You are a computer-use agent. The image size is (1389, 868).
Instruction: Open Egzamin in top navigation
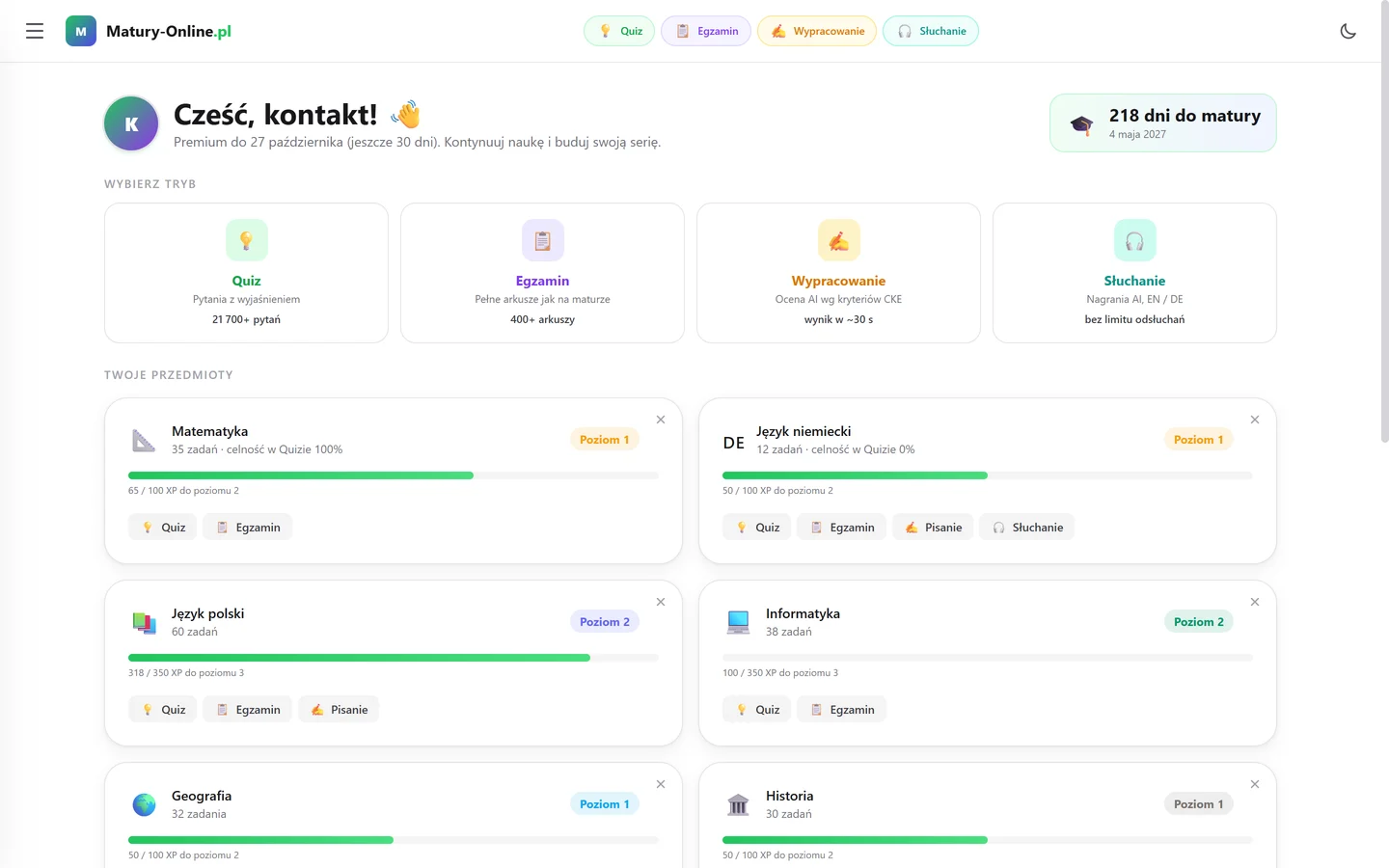pos(706,31)
